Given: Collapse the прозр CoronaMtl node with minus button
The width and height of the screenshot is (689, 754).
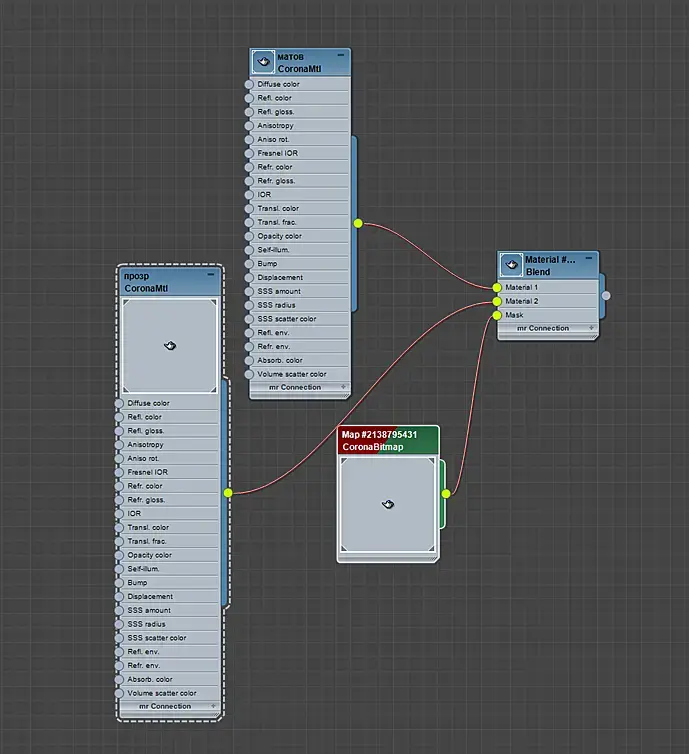Looking at the screenshot, I should [211, 275].
